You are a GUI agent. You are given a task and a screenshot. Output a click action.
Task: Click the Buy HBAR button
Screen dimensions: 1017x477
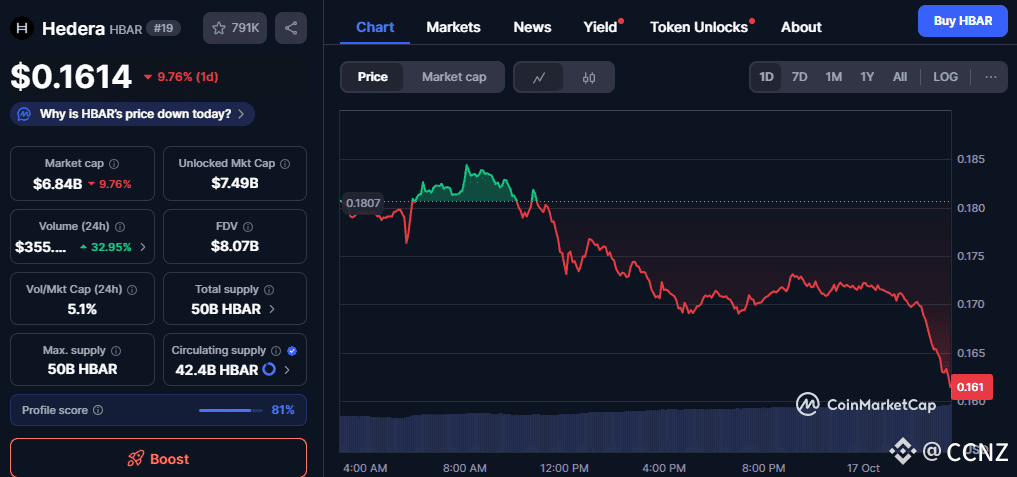point(962,21)
